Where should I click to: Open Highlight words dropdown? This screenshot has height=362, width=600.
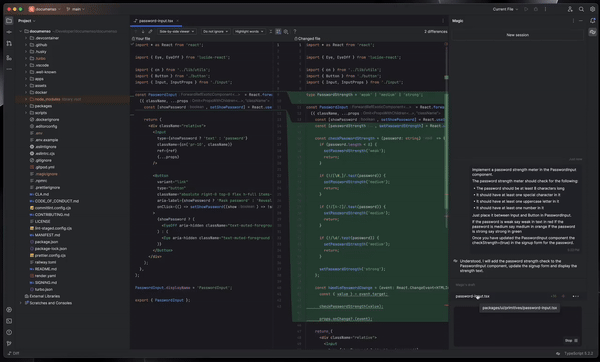tap(249, 31)
